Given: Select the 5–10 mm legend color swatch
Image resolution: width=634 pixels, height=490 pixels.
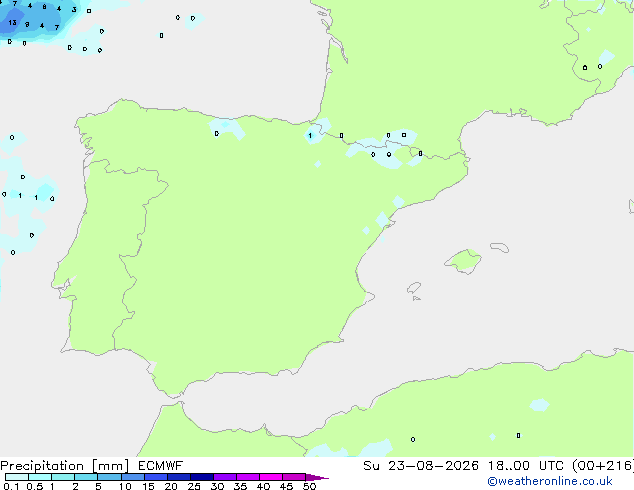Looking at the screenshot, I should point(109,477).
